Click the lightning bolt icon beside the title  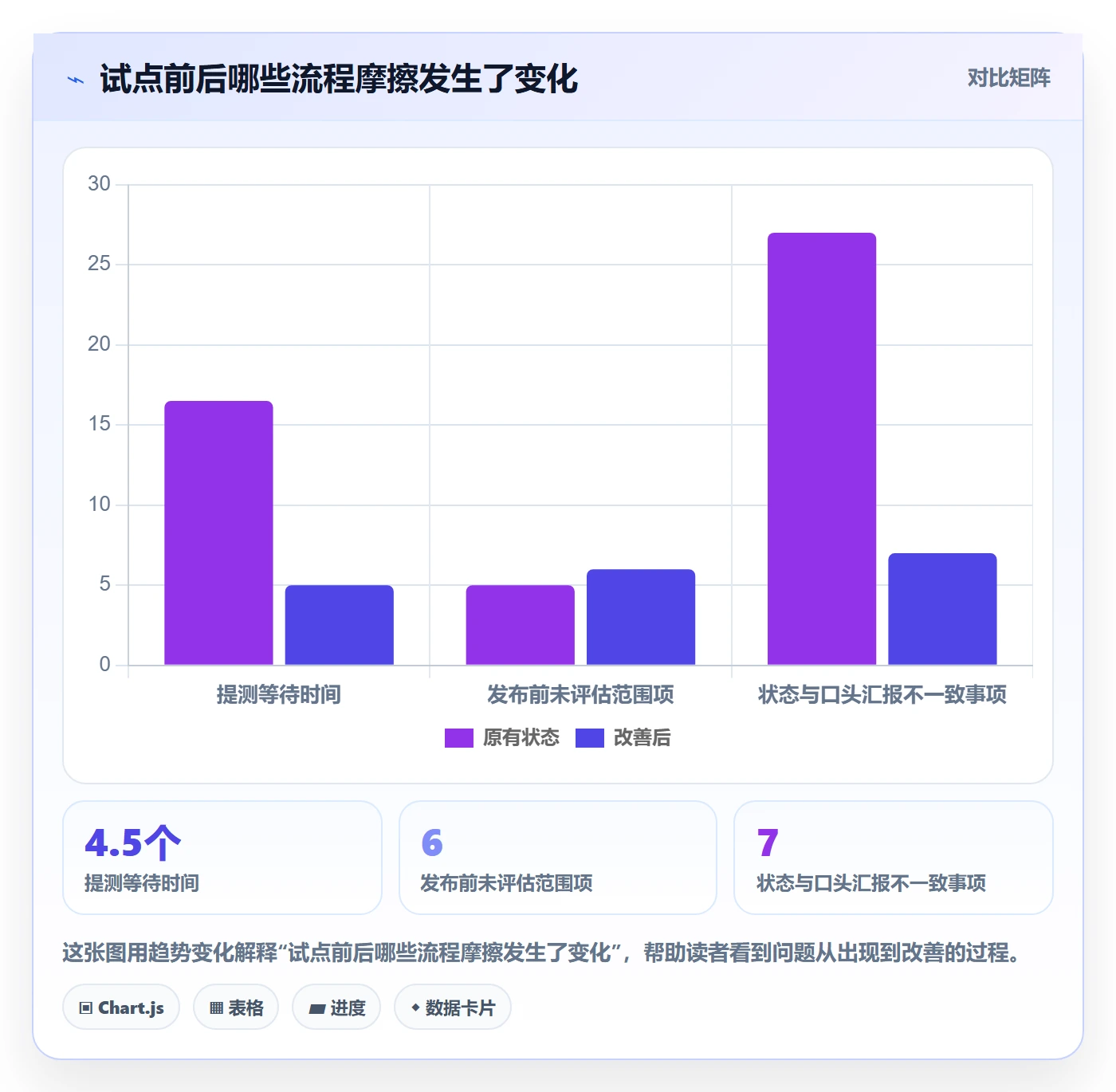(x=76, y=80)
